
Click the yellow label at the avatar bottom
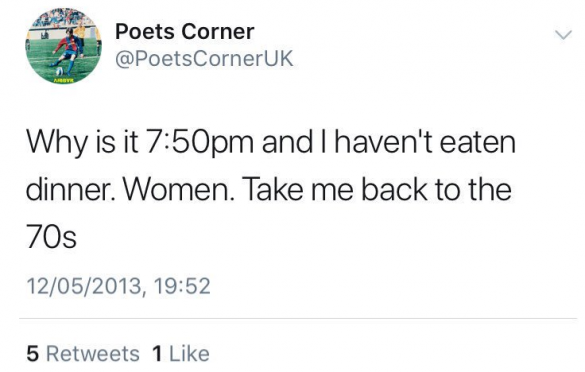pyautogui.click(x=64, y=80)
